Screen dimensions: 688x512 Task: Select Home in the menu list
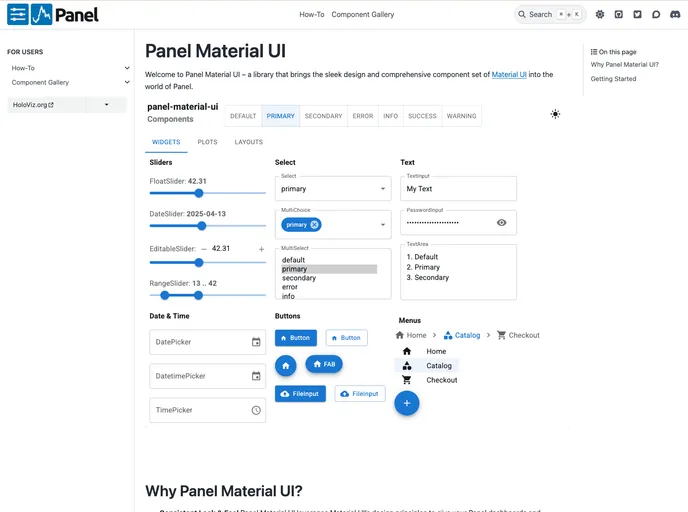pyautogui.click(x=426, y=351)
